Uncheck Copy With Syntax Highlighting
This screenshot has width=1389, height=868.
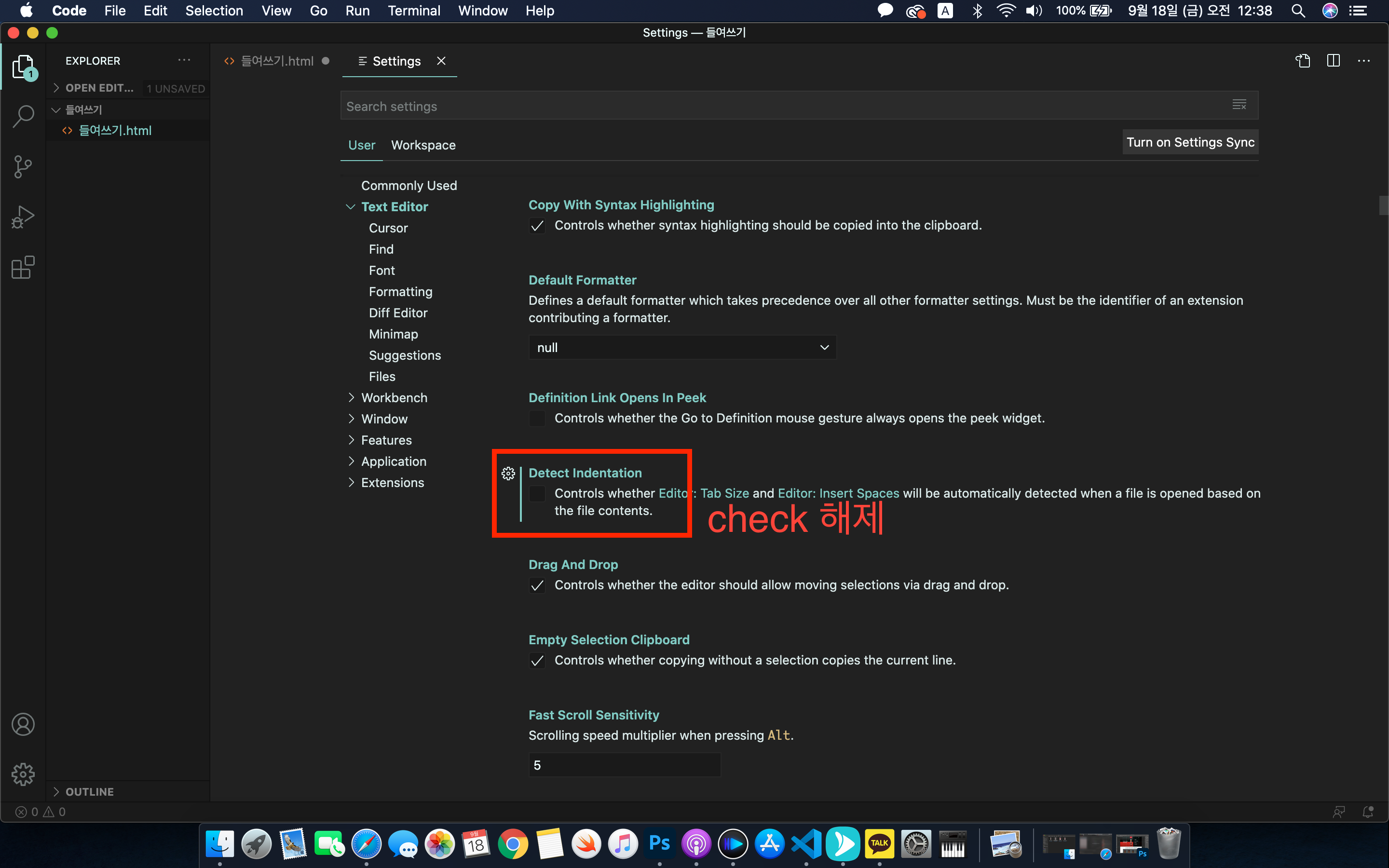537,226
